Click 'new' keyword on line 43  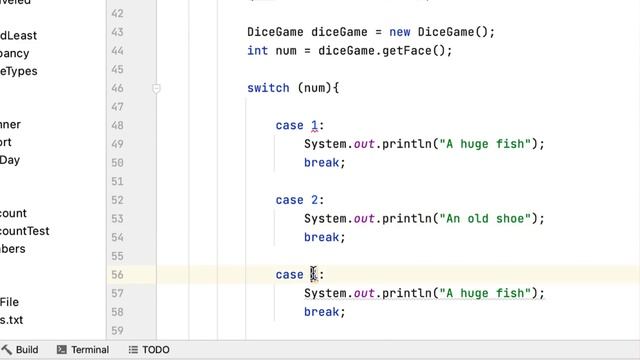(x=400, y=32)
